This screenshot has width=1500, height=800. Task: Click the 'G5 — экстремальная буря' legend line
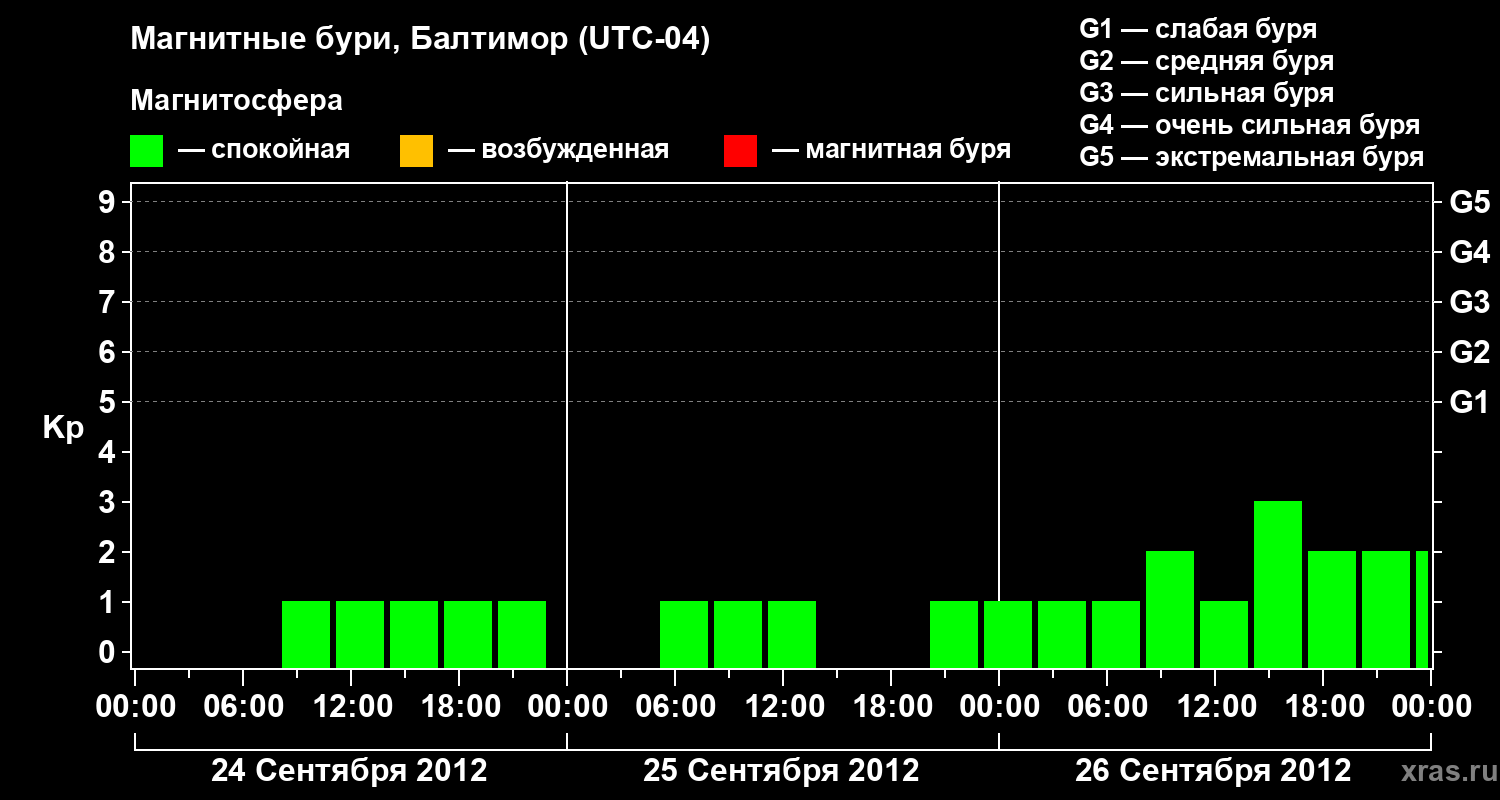(1251, 158)
